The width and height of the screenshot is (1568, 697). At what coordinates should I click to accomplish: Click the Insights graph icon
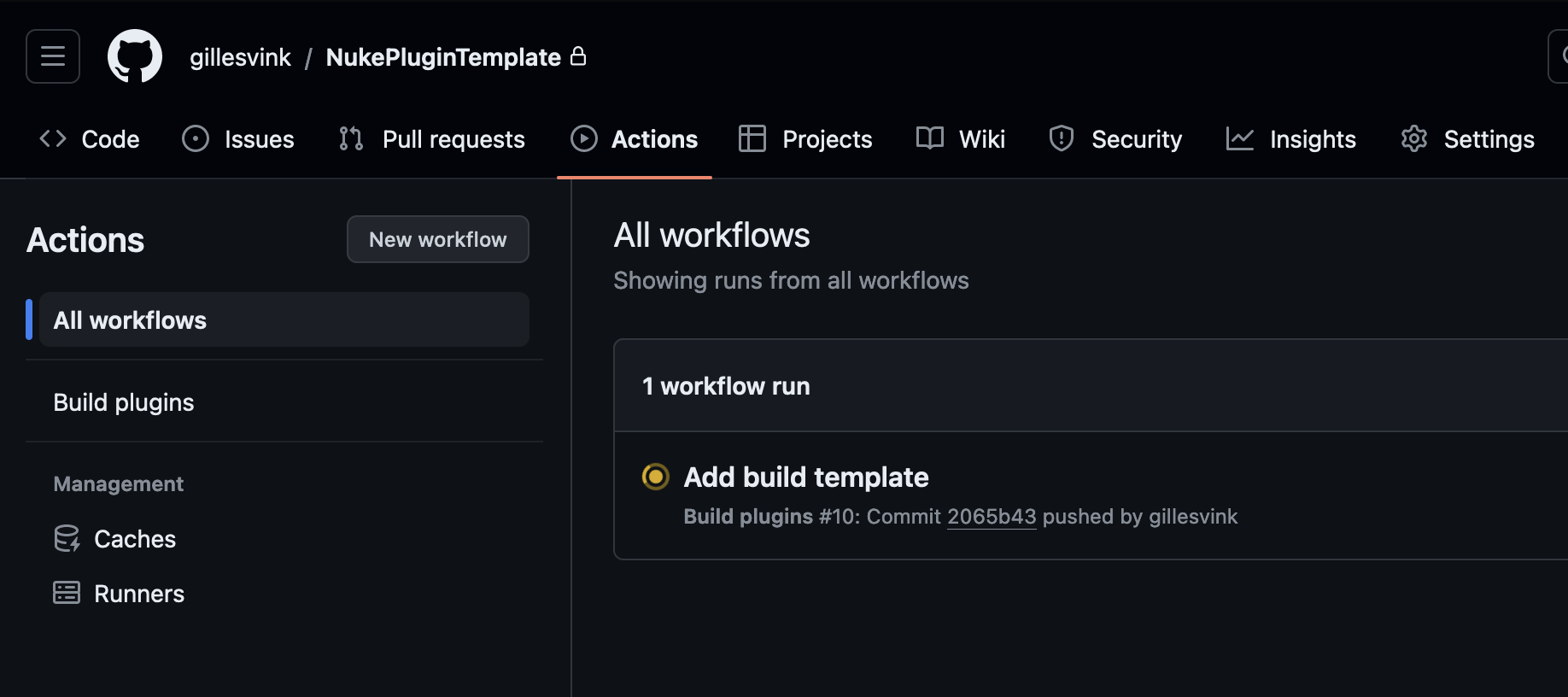click(x=1240, y=138)
